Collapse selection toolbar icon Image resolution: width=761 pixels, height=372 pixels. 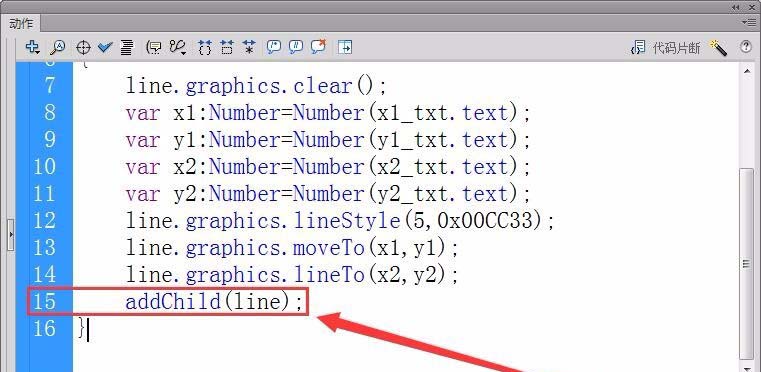[227, 47]
